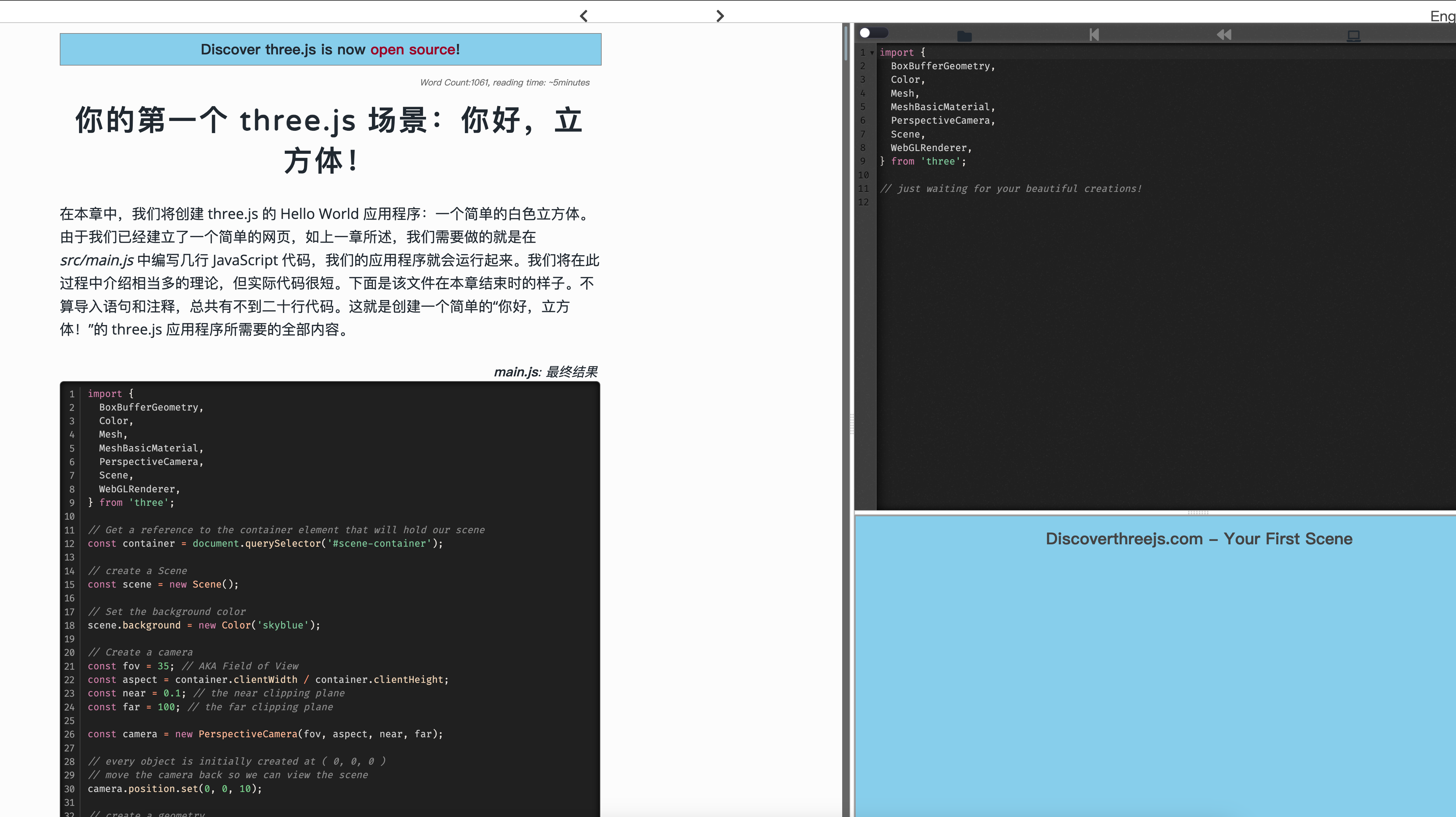Click the 'new PerspectiveCamera' line in the article
Image resolution: width=1456 pixels, height=817 pixels.
[x=265, y=734]
